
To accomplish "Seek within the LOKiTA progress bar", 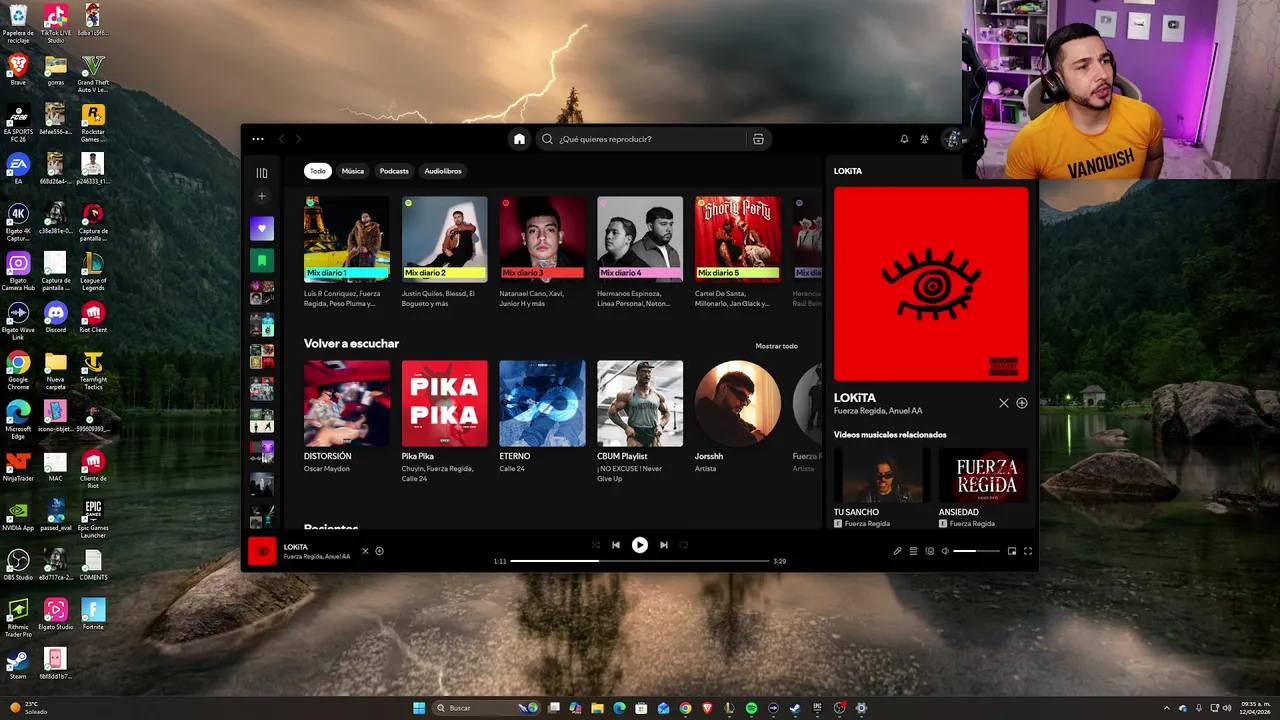I will click(x=640, y=561).
